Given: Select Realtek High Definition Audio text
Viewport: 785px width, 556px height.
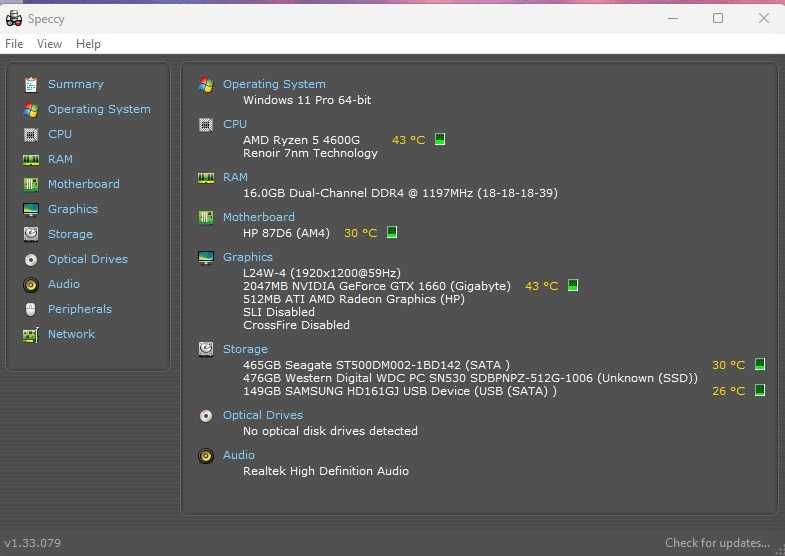Looking at the screenshot, I should [x=326, y=471].
